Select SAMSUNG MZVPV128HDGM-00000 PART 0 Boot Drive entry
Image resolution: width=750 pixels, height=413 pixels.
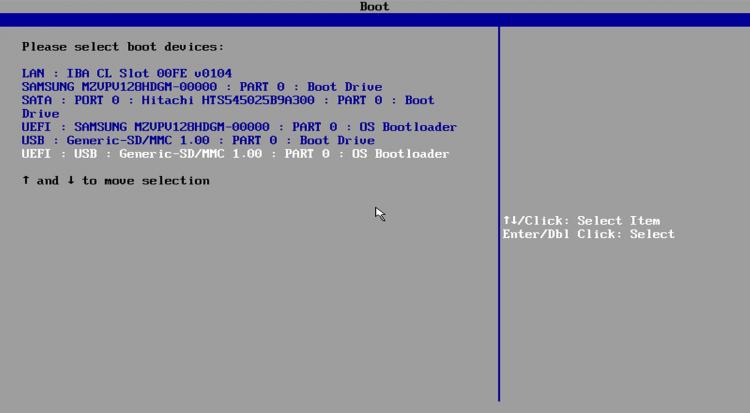click(x=202, y=87)
